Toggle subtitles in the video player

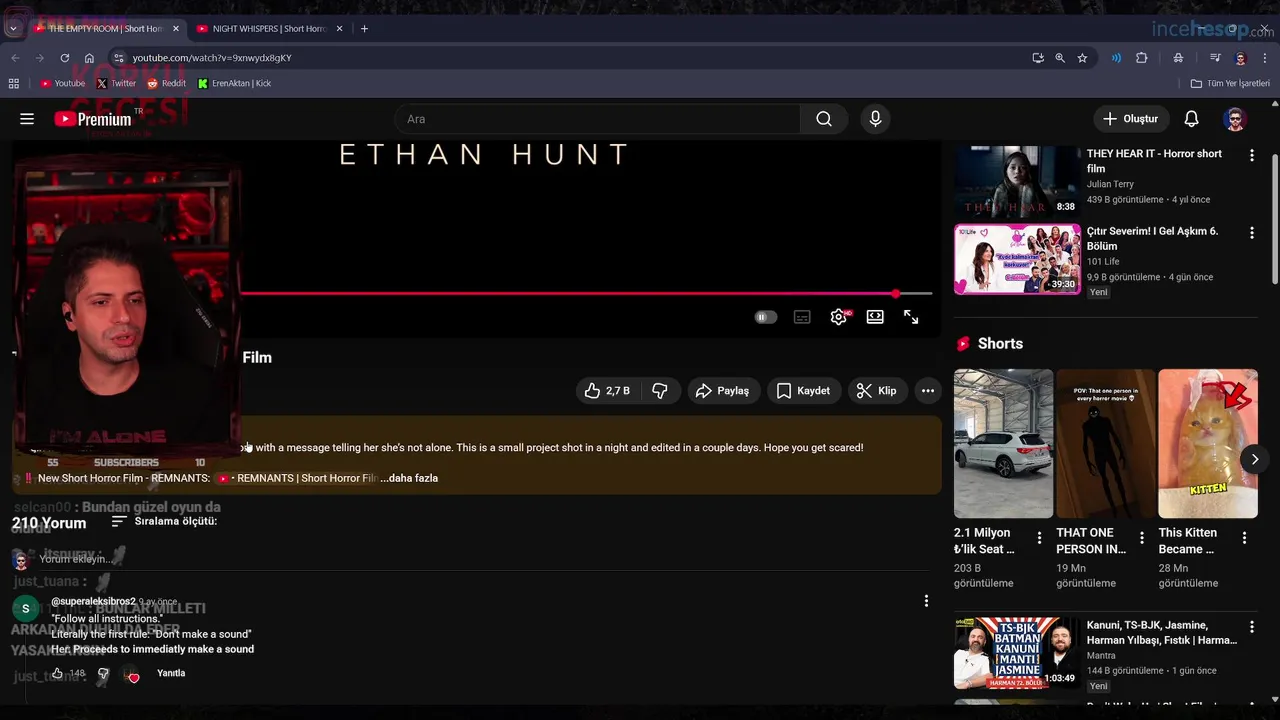click(802, 317)
